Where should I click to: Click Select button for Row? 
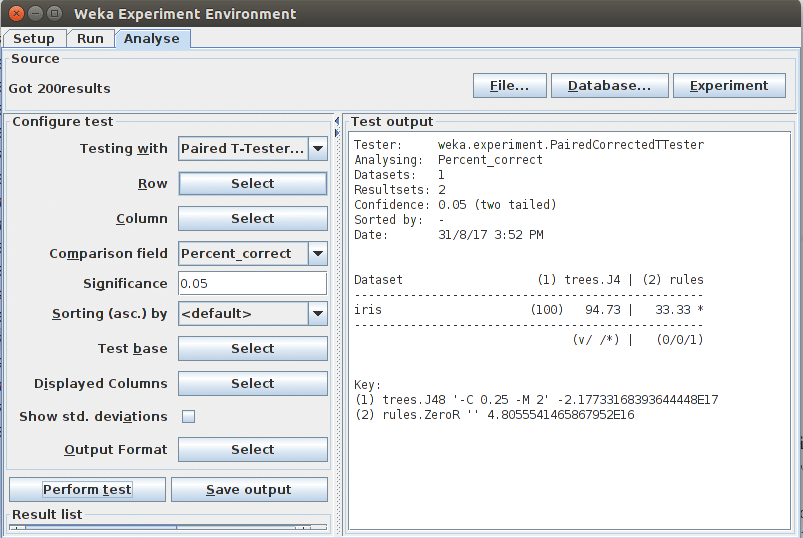click(x=252, y=184)
